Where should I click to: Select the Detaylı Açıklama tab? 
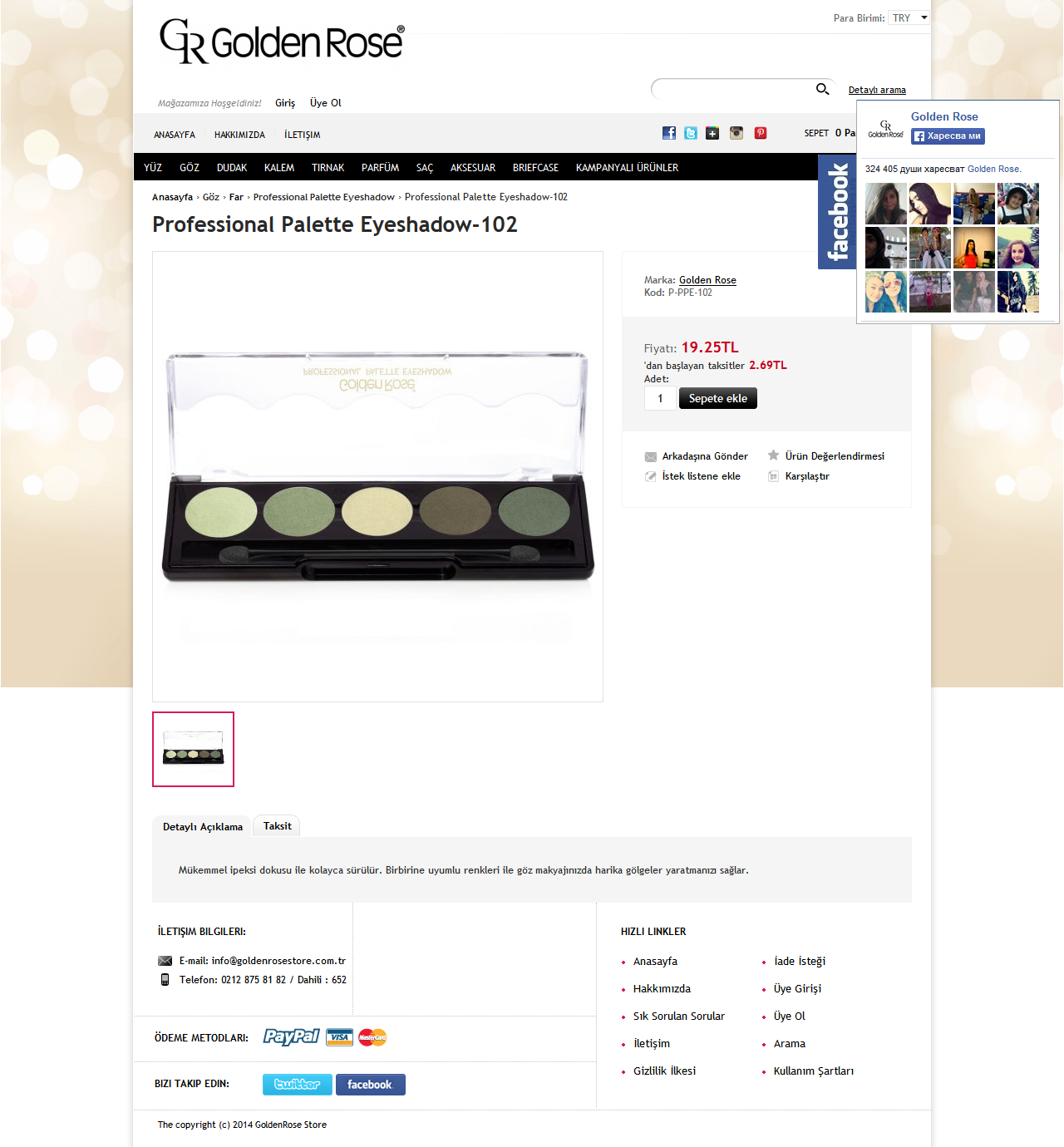[202, 827]
